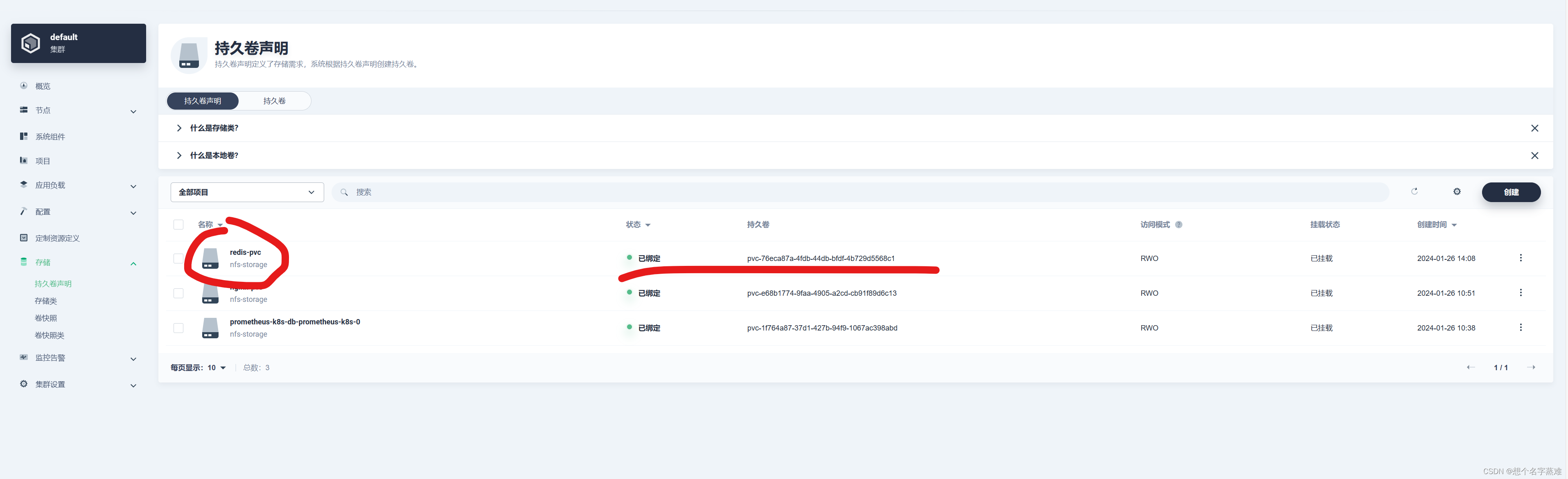The width and height of the screenshot is (1568, 479).
Task: Sort by 创建时间 column dropdown
Action: [1454, 225]
